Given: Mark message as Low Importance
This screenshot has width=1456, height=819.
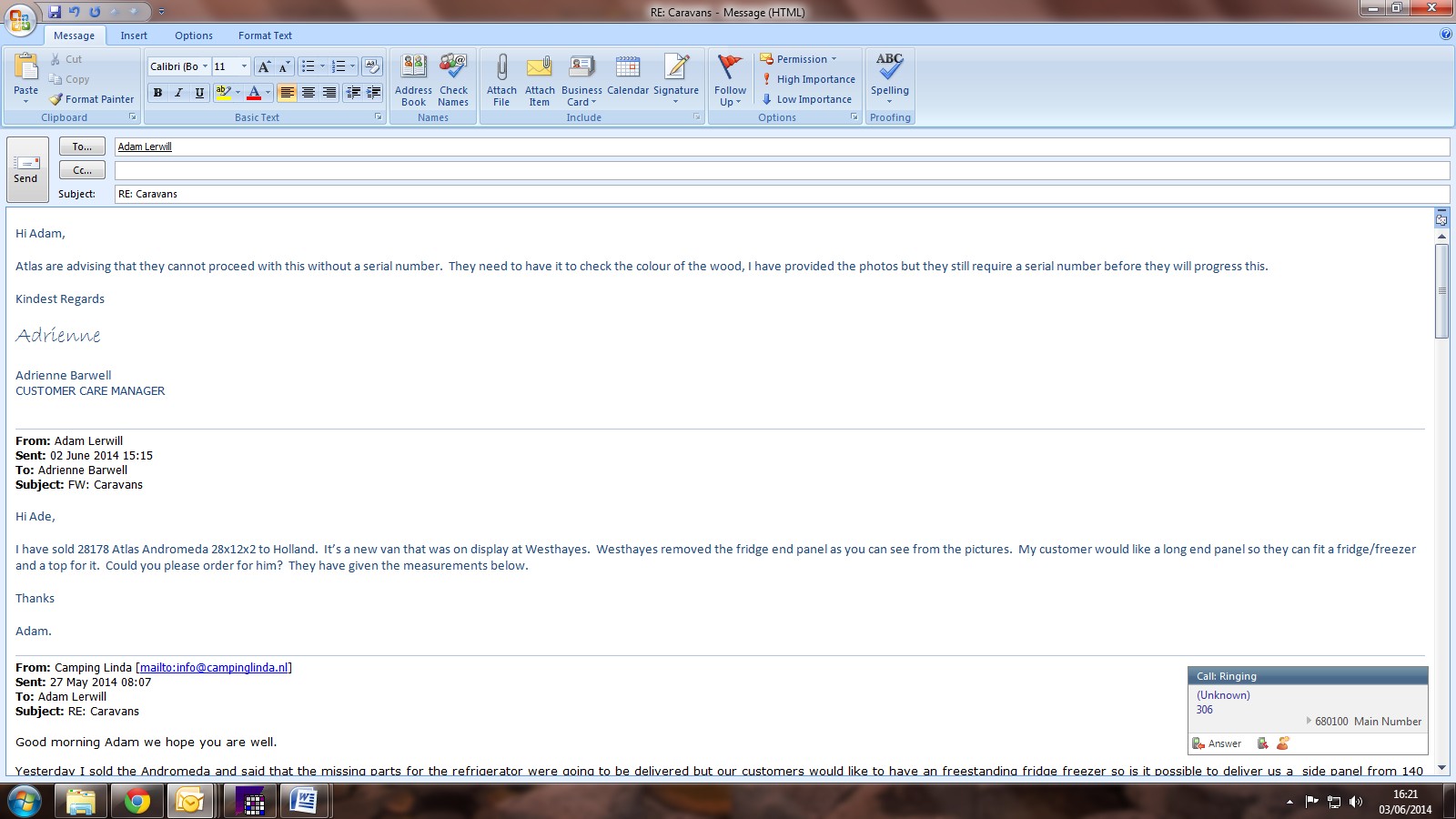Looking at the screenshot, I should tap(807, 99).
